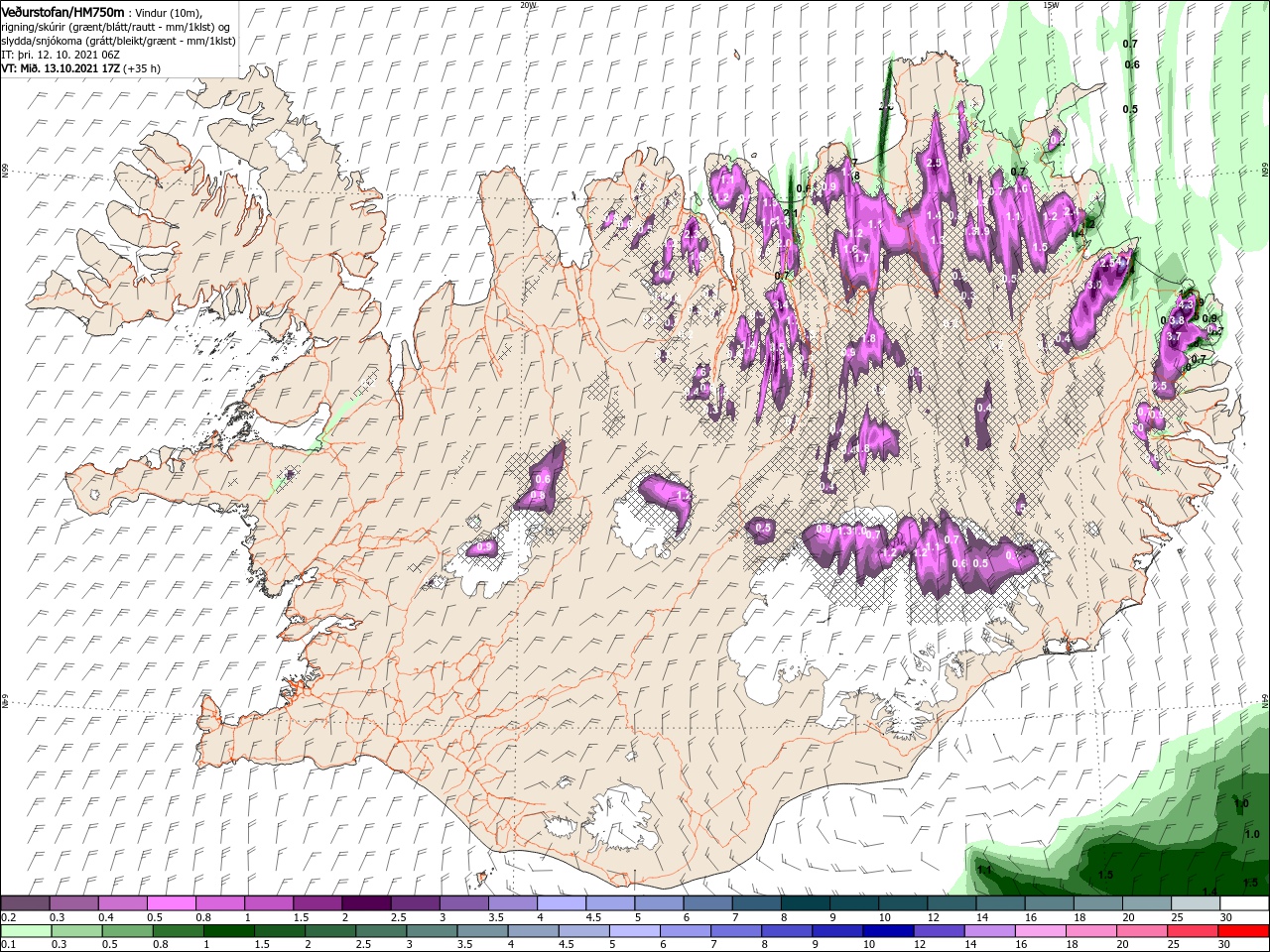Select upper legend dark teal swatch between 8 and 9
The height and width of the screenshot is (952, 1270).
click(x=805, y=903)
